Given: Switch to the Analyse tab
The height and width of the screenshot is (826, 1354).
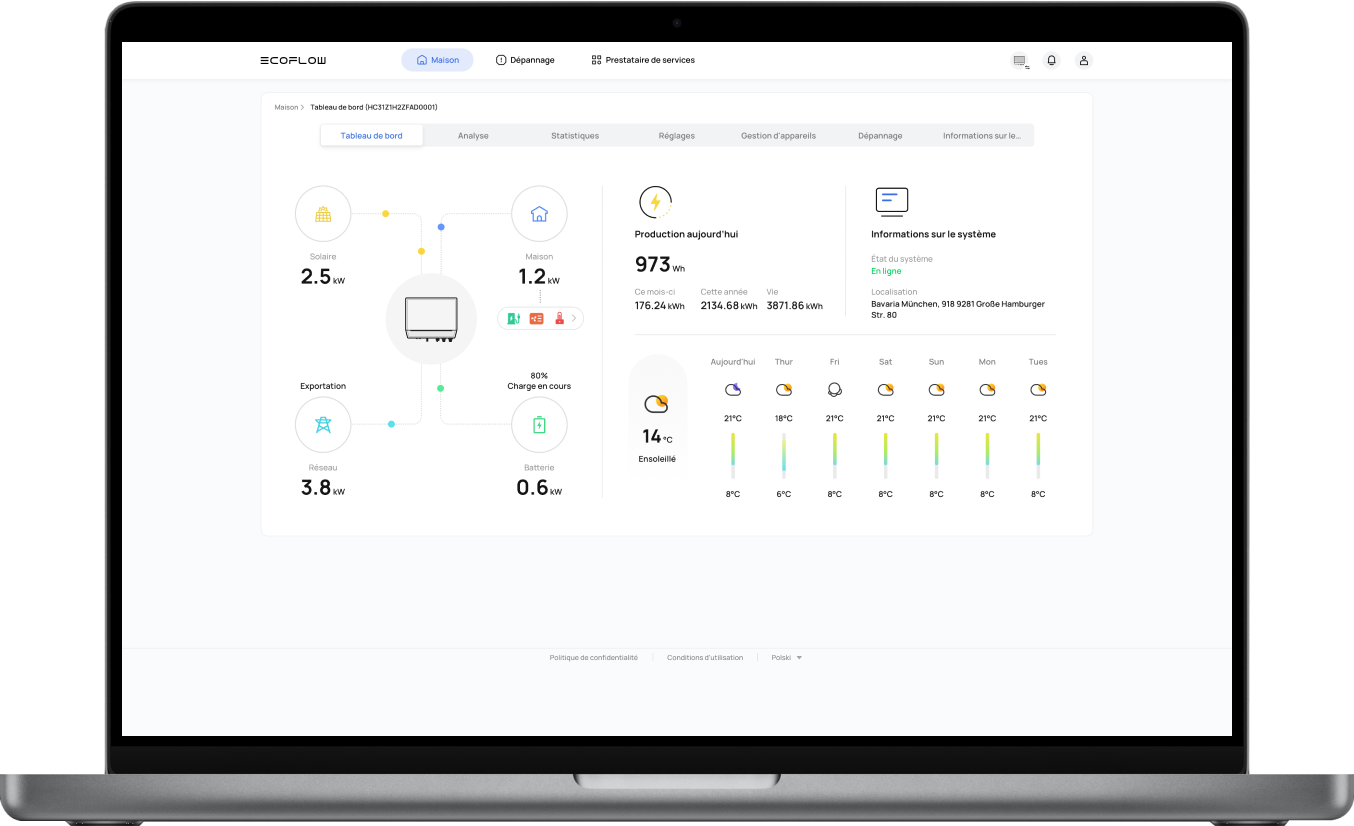Looking at the screenshot, I should tap(473, 136).
